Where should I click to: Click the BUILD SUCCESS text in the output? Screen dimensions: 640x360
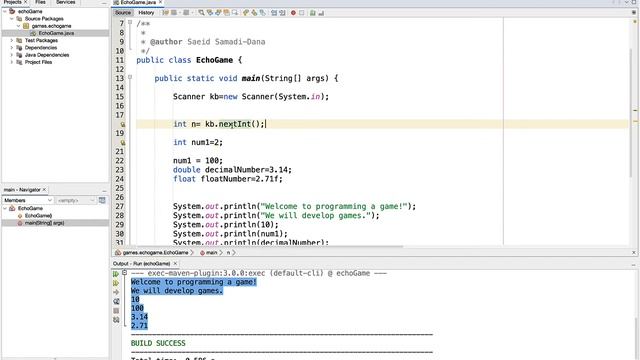pos(158,343)
